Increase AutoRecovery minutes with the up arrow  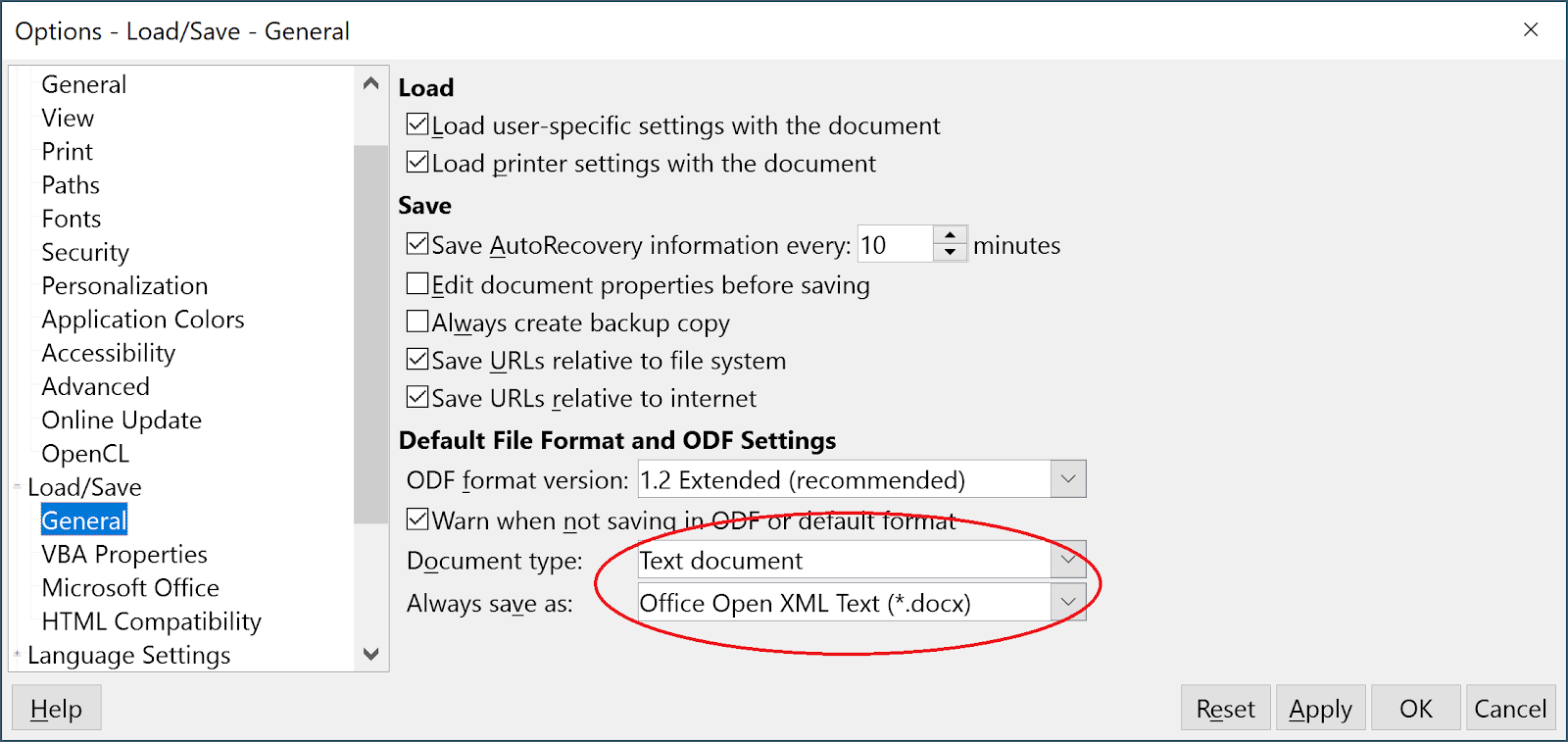(948, 236)
